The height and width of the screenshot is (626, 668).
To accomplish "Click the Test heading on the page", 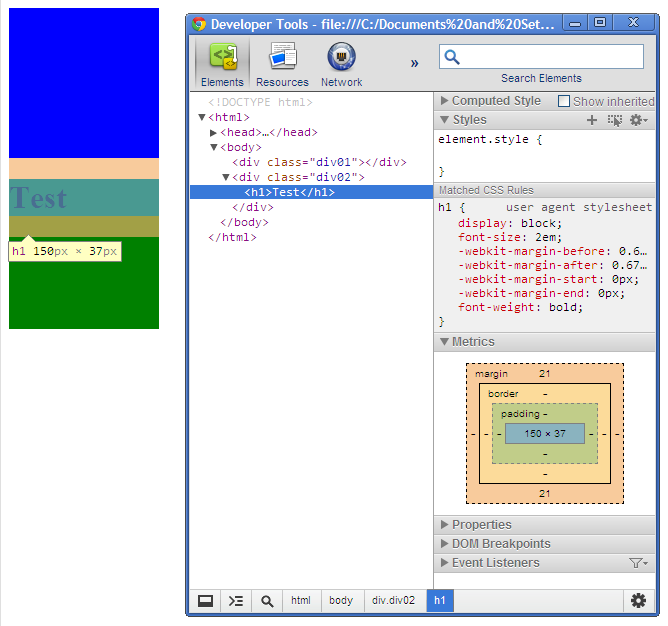I will click(x=39, y=198).
